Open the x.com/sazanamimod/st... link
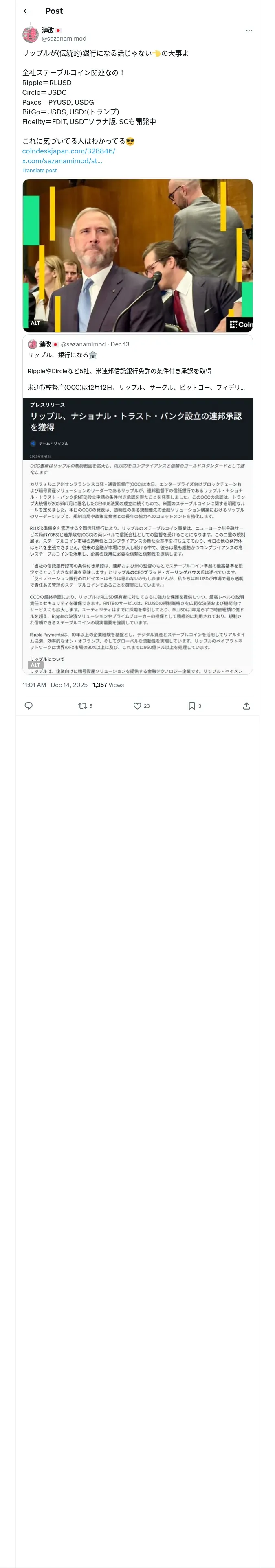The width and height of the screenshot is (275, 1568). tap(62, 161)
